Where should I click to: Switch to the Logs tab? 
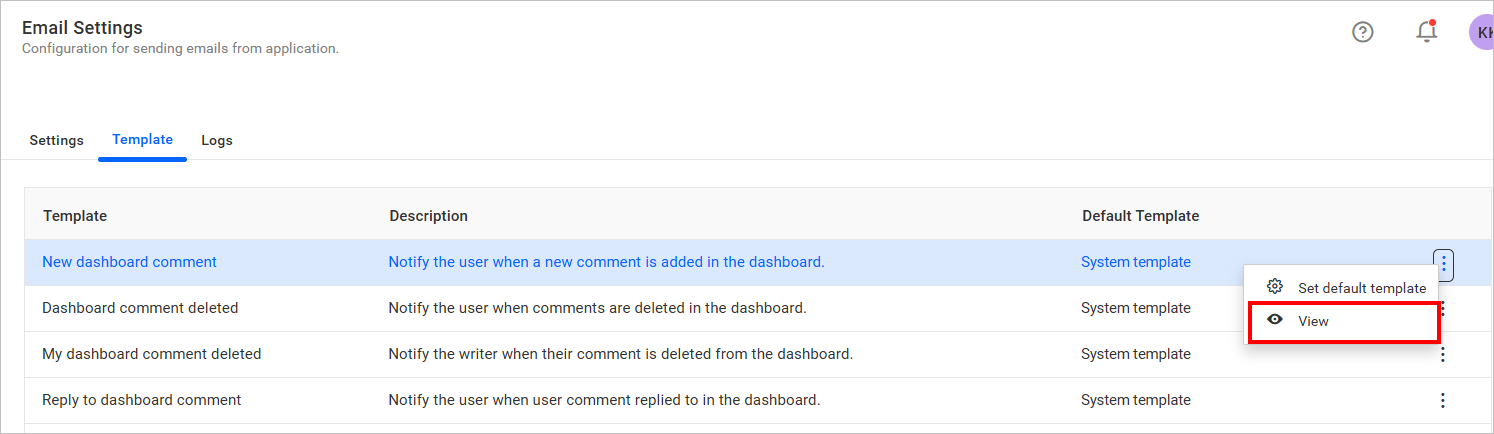pos(217,140)
